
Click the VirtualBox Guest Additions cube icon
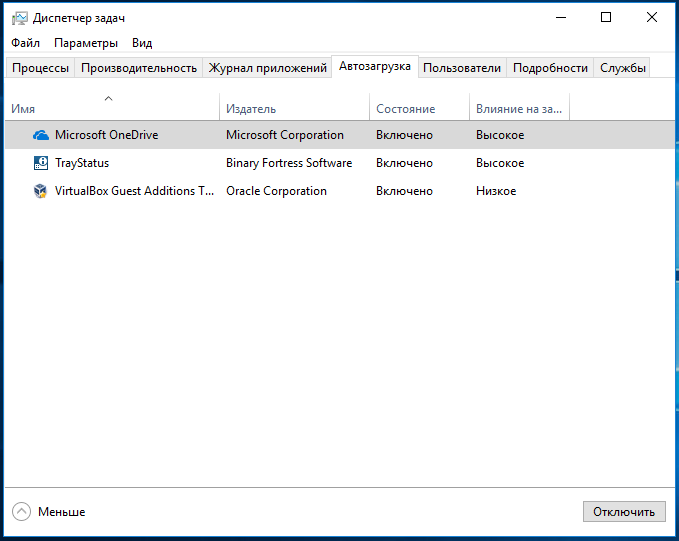click(x=41, y=191)
